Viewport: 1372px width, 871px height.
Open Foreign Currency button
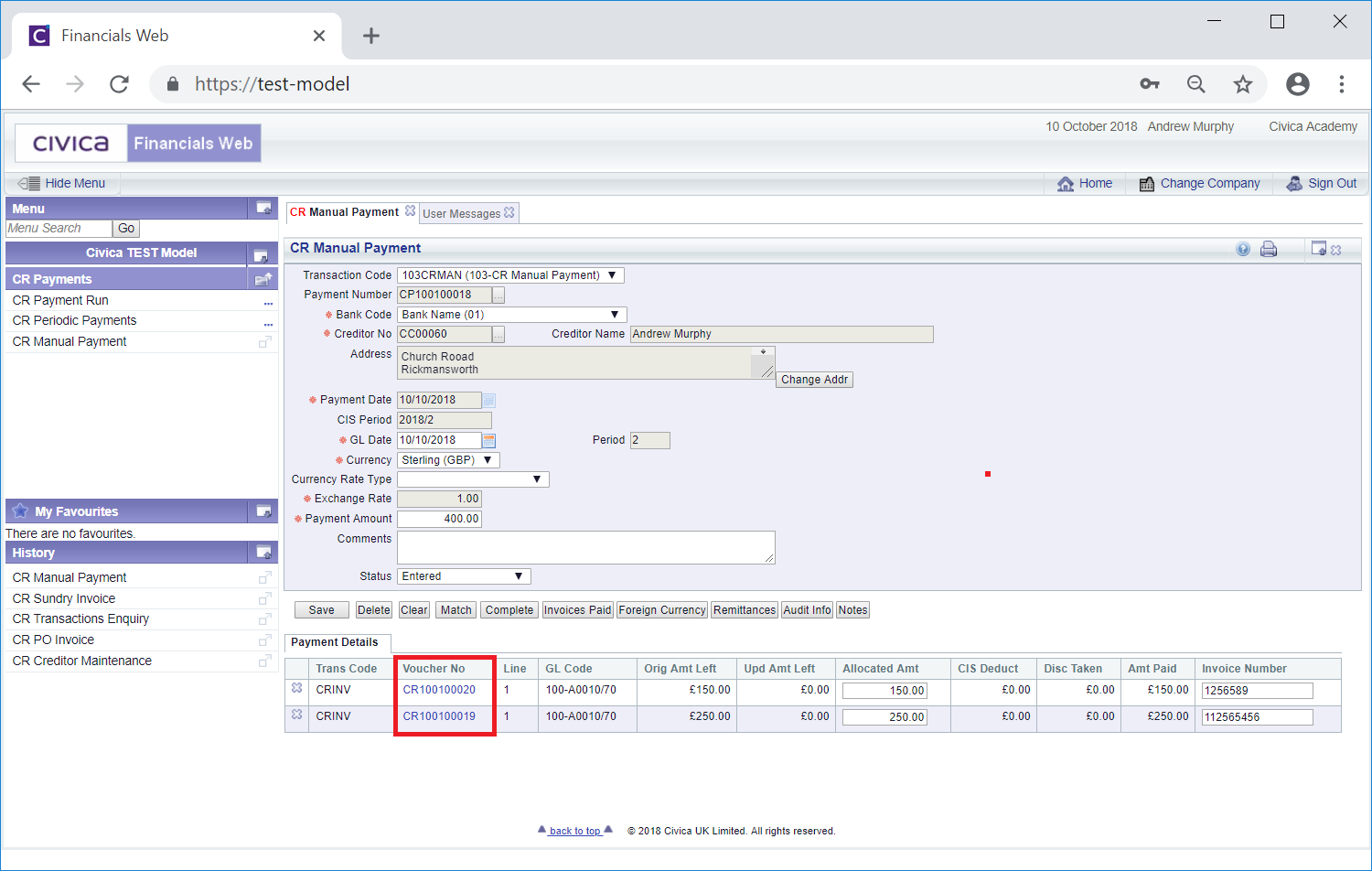(662, 610)
